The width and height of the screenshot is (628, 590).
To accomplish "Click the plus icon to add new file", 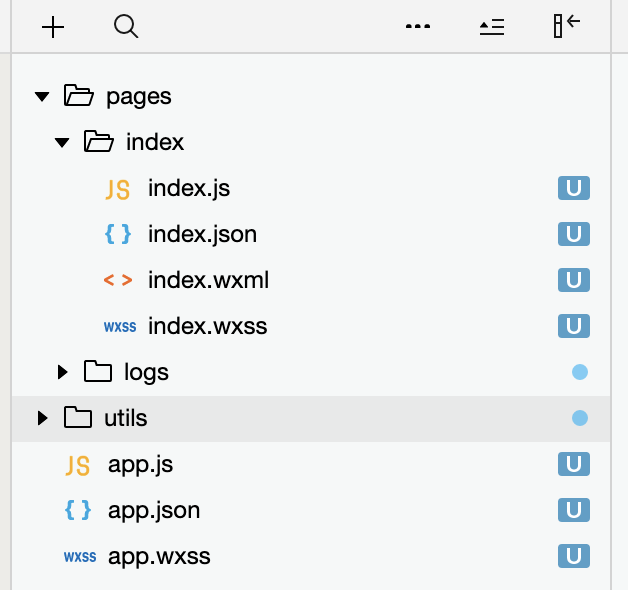I will pos(53,27).
